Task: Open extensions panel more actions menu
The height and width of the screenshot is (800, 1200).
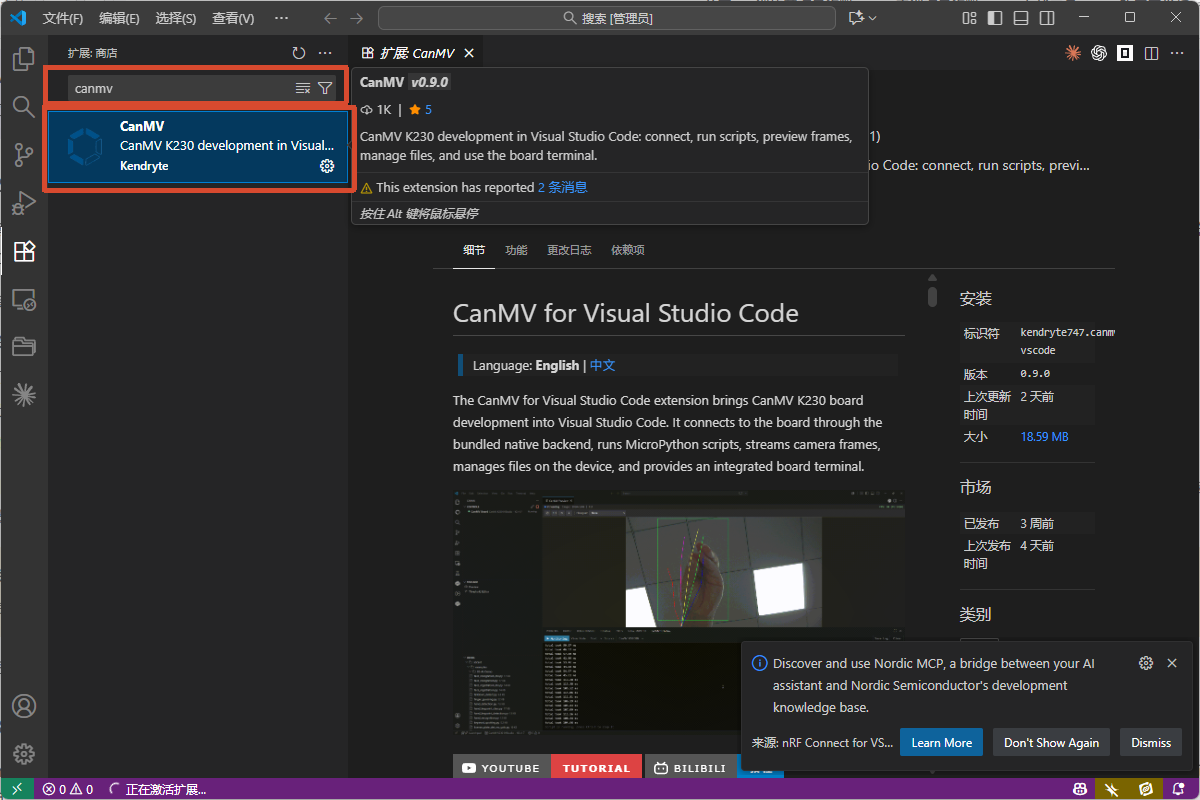Action: tap(325, 53)
